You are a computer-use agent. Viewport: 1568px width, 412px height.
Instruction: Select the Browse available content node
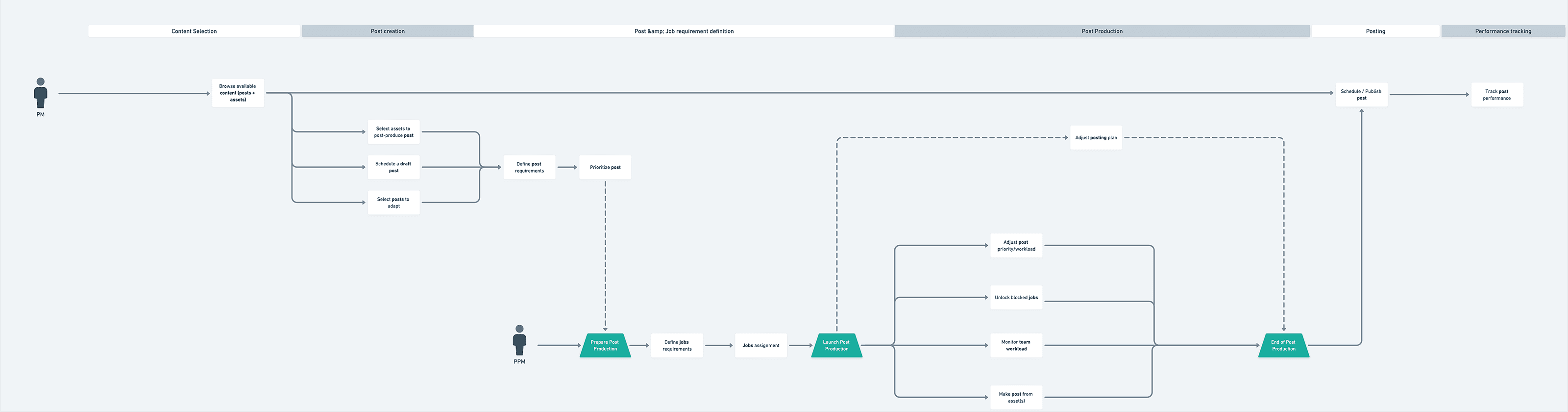pyautogui.click(x=238, y=93)
